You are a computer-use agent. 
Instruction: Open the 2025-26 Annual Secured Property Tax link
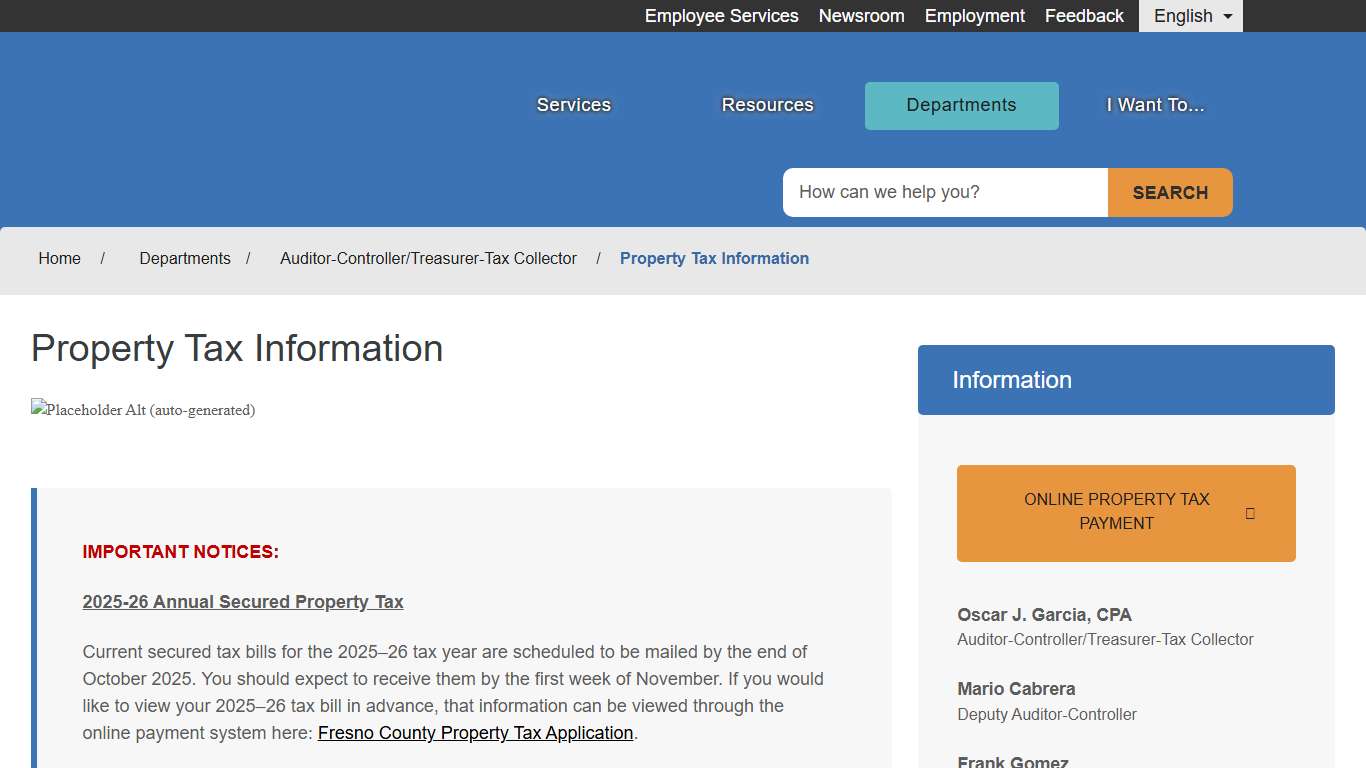pyautogui.click(x=243, y=601)
